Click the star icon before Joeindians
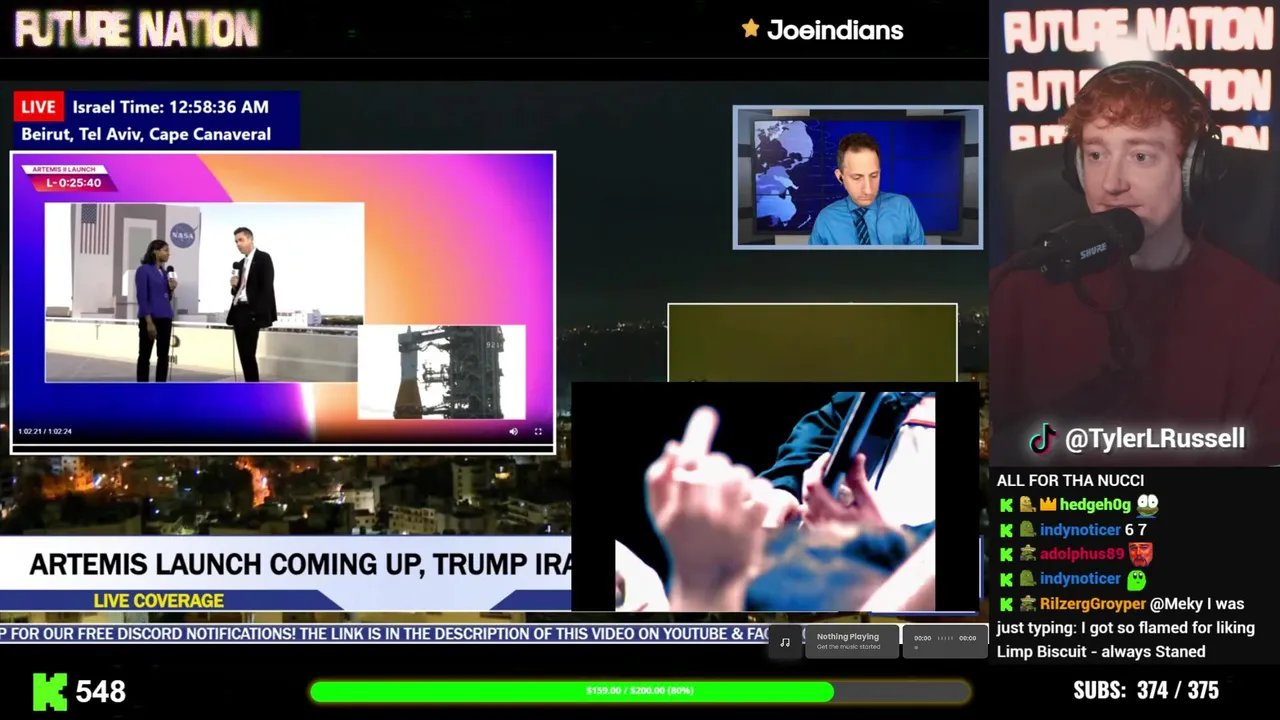This screenshot has height=720, width=1280. click(x=750, y=29)
